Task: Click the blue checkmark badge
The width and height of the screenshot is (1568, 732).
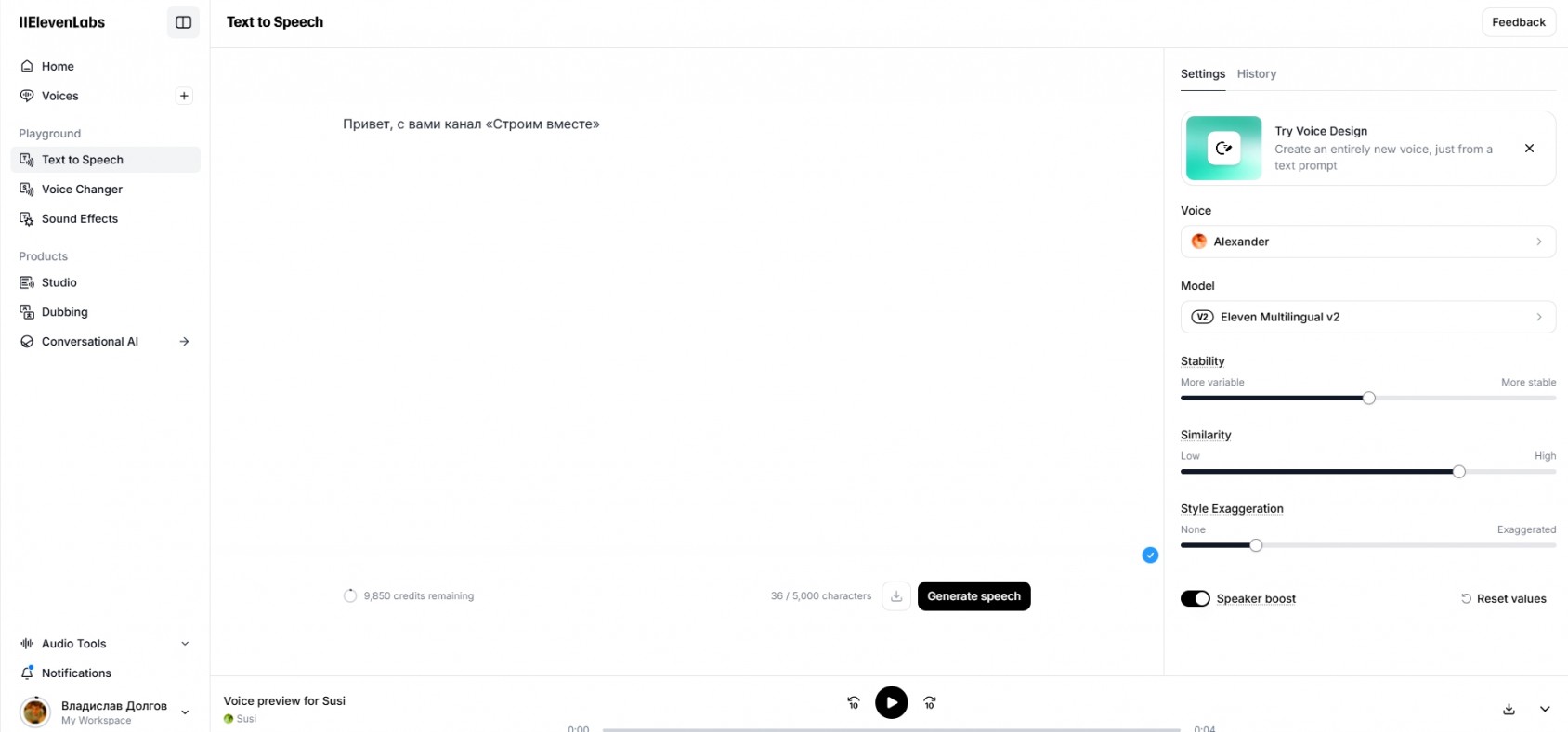Action: point(1150,556)
